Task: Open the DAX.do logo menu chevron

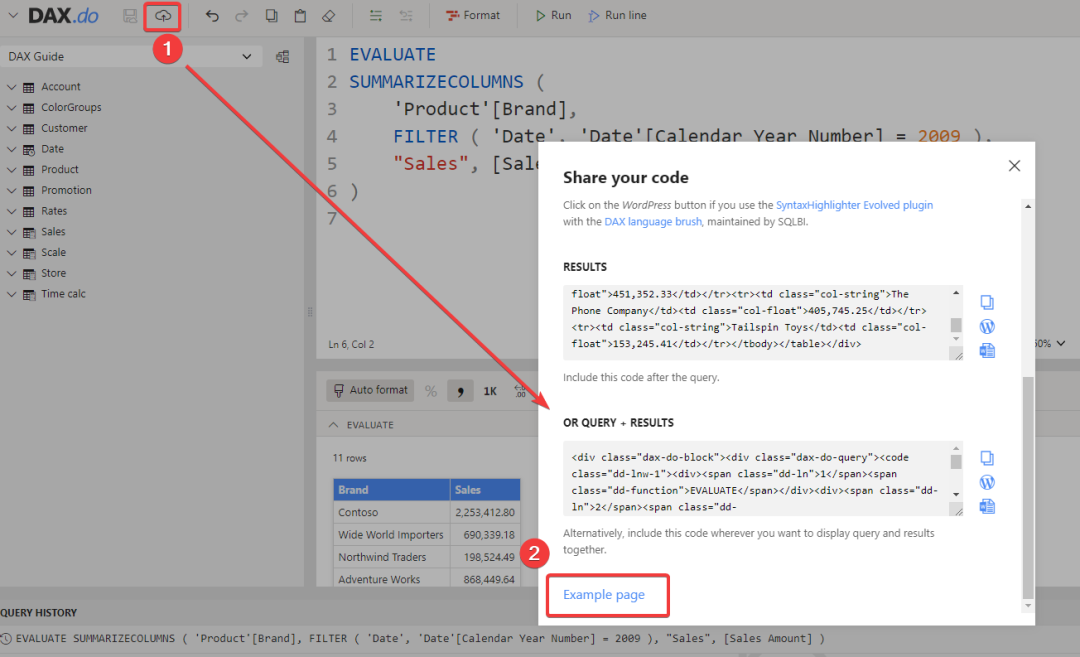Action: click(x=12, y=14)
